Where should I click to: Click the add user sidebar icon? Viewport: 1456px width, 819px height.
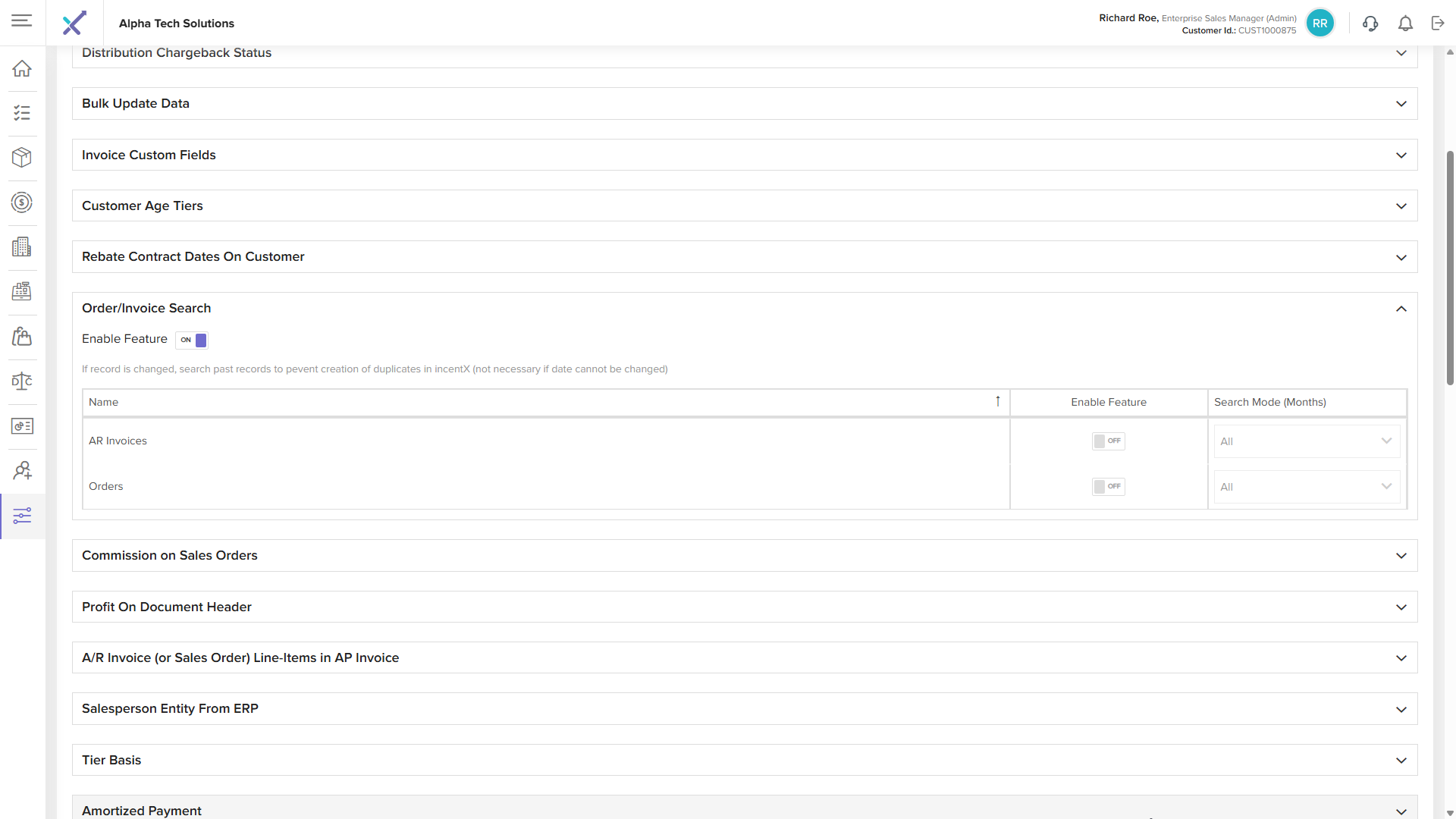22,471
